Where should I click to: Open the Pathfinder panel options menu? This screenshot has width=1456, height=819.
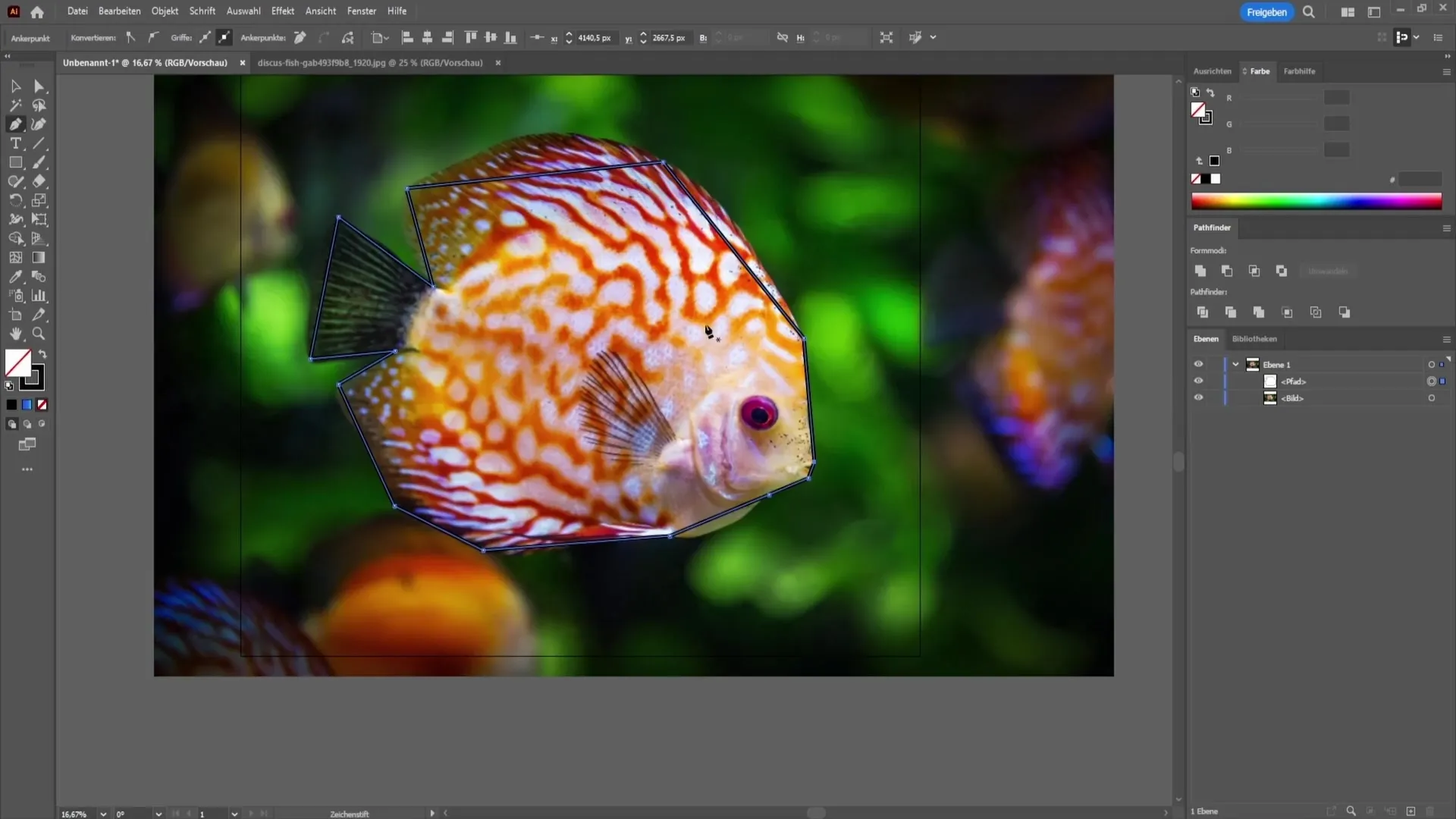tap(1446, 228)
